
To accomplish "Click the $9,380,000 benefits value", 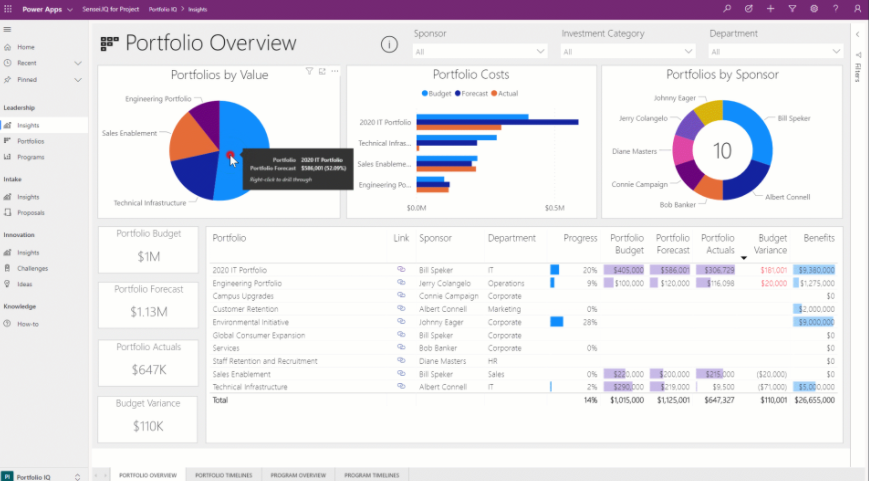I will (816, 270).
